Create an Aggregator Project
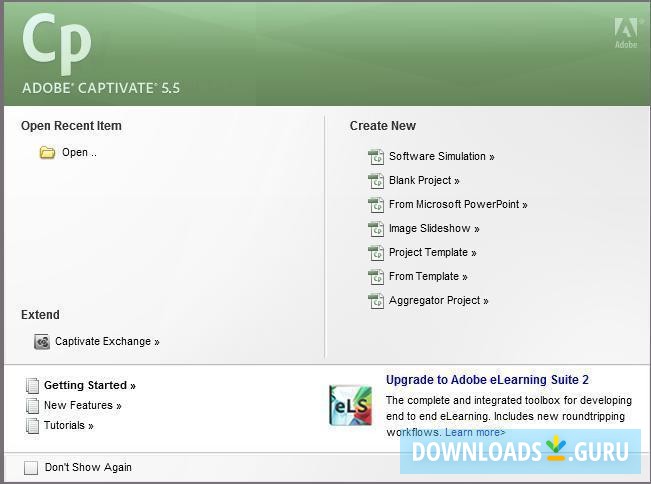The width and height of the screenshot is (651, 484). (x=439, y=301)
